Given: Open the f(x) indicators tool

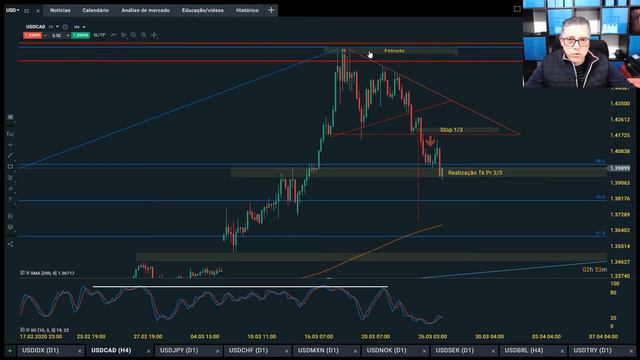Looking at the screenshot, I should coord(10,134).
